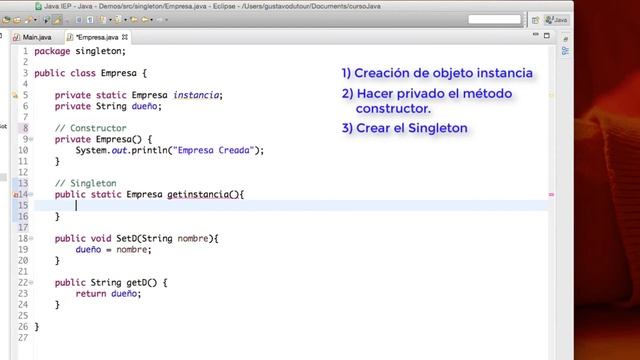This screenshot has height=360, width=640.
Task: Collapse the getD method fold at line 22
Action: [31, 282]
